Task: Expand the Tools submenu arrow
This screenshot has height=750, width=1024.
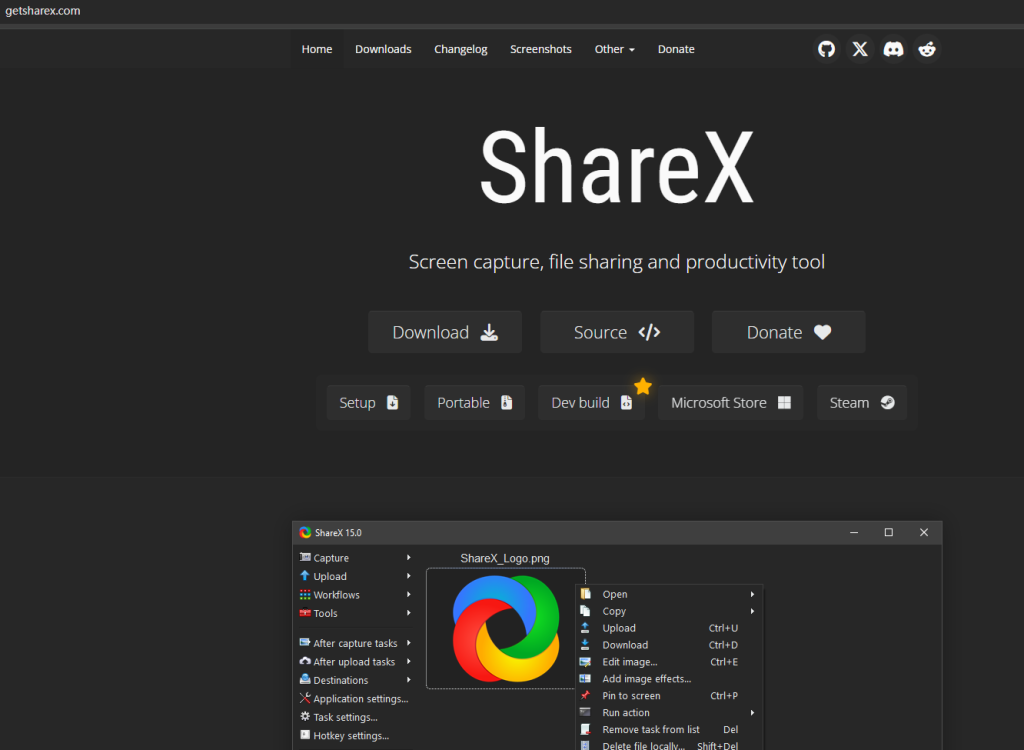Action: (409, 613)
